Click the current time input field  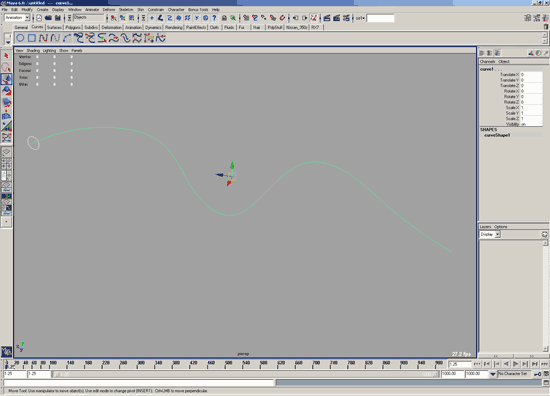click(460, 364)
